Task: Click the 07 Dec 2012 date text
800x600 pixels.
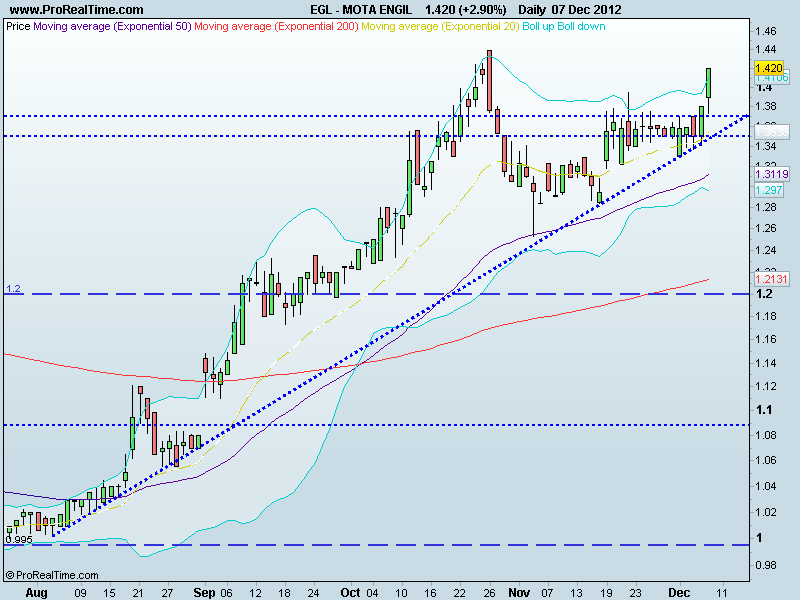Action: click(x=586, y=10)
